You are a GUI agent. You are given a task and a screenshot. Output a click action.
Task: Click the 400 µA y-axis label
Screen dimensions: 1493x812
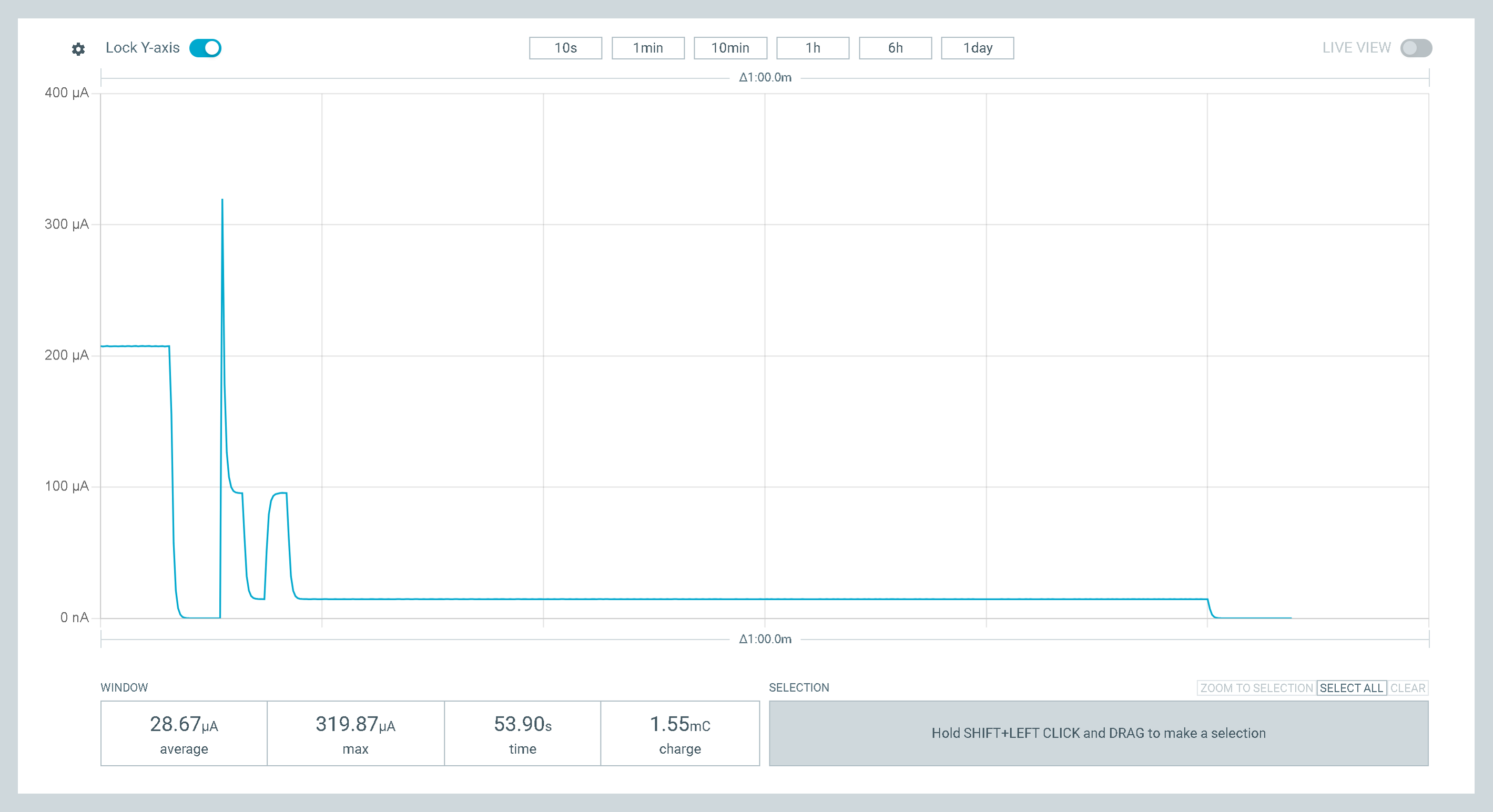67,92
